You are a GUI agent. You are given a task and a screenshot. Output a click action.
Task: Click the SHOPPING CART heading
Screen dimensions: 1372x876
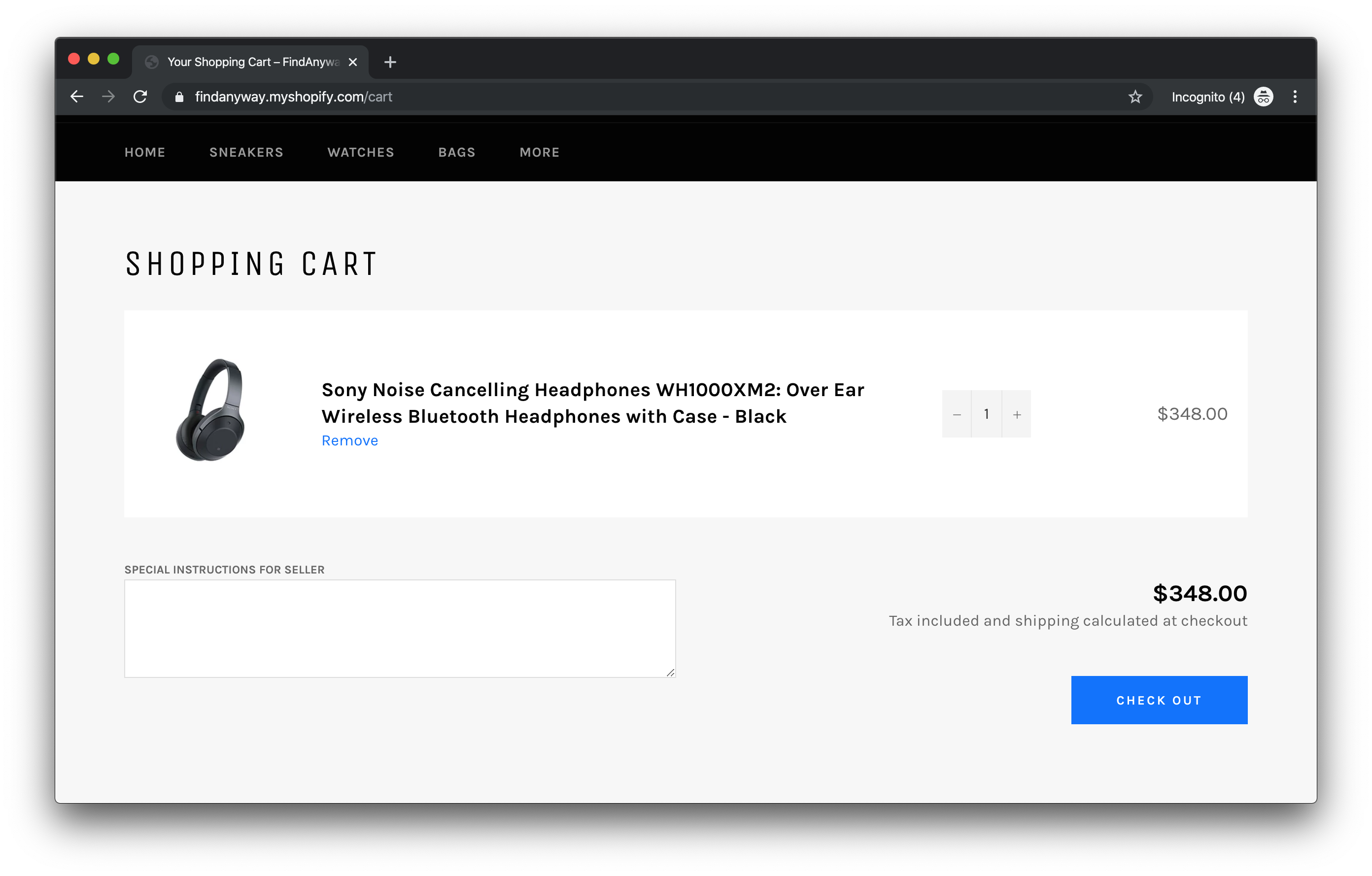click(251, 264)
